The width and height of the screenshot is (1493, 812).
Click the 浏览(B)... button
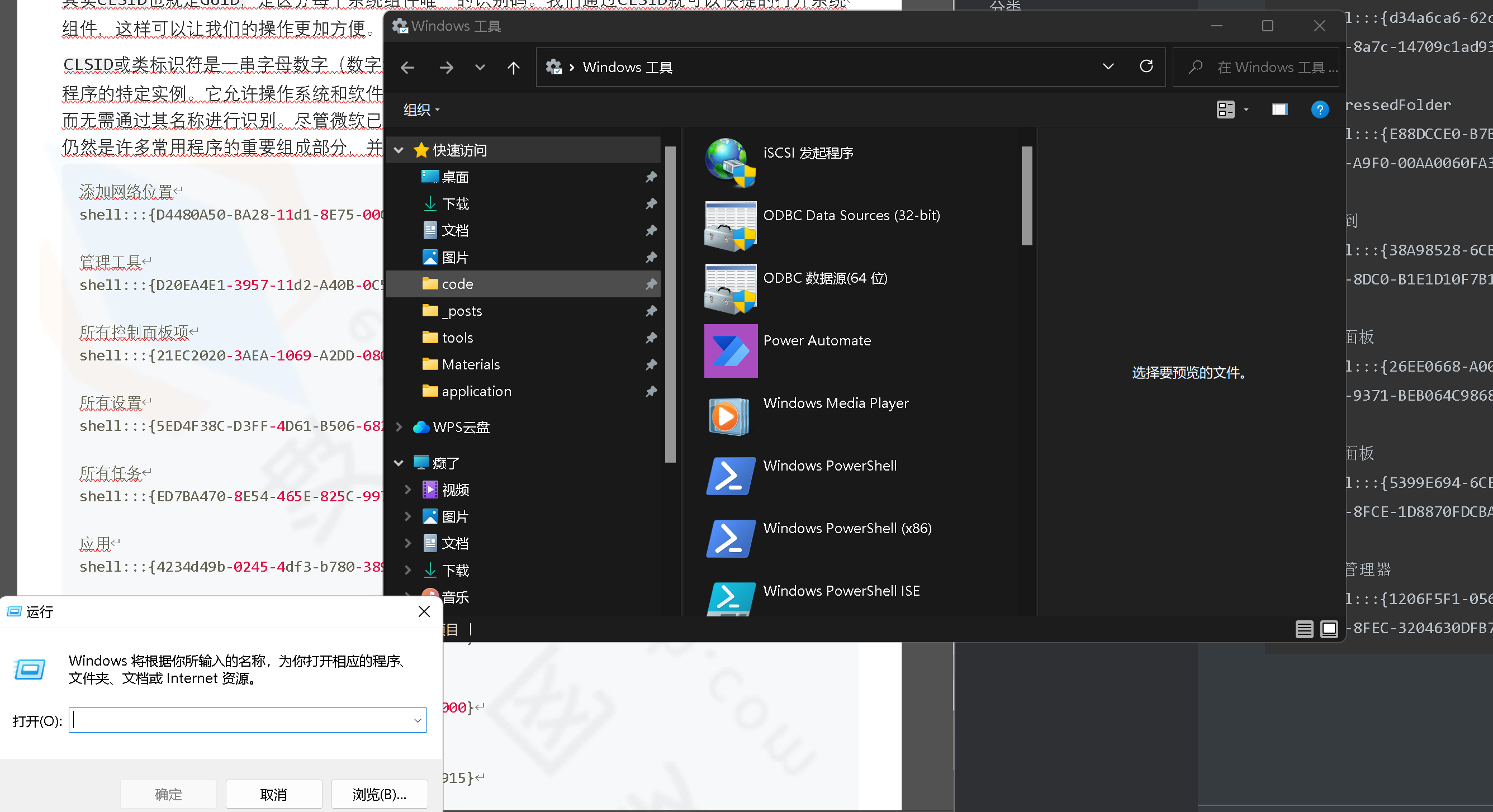(x=379, y=794)
